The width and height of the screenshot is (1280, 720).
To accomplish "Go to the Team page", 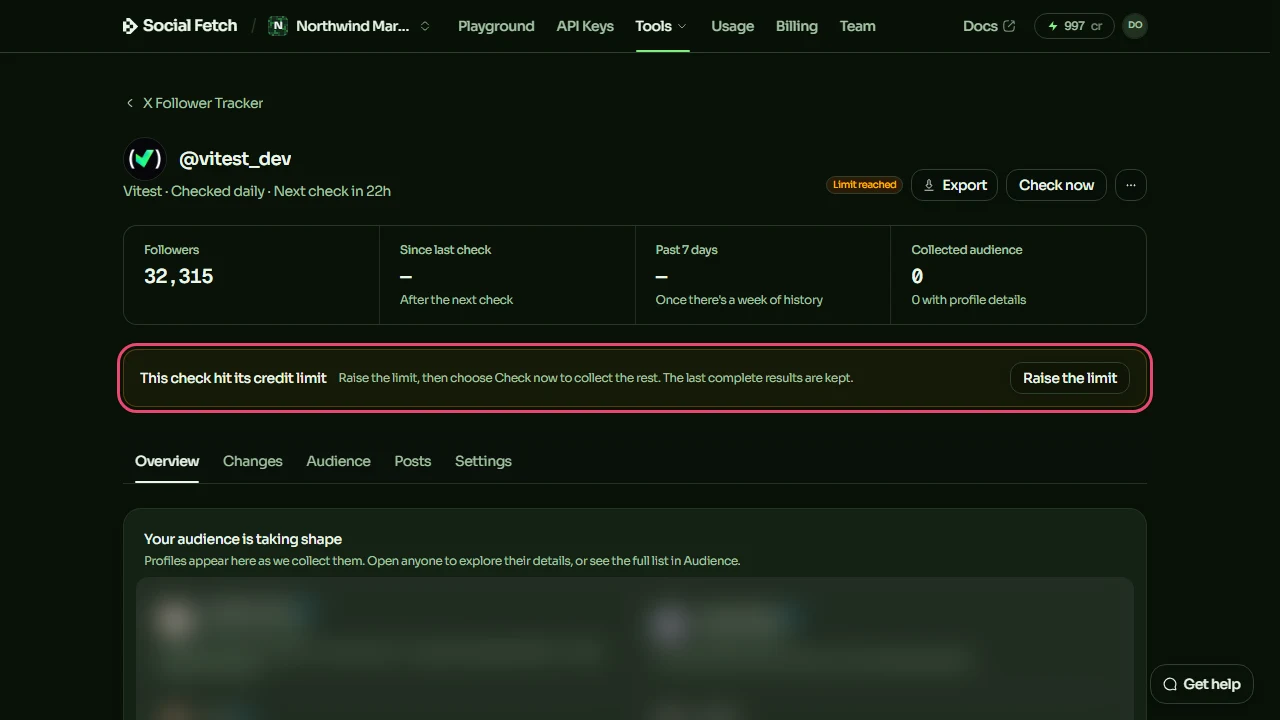I will click(x=857, y=26).
